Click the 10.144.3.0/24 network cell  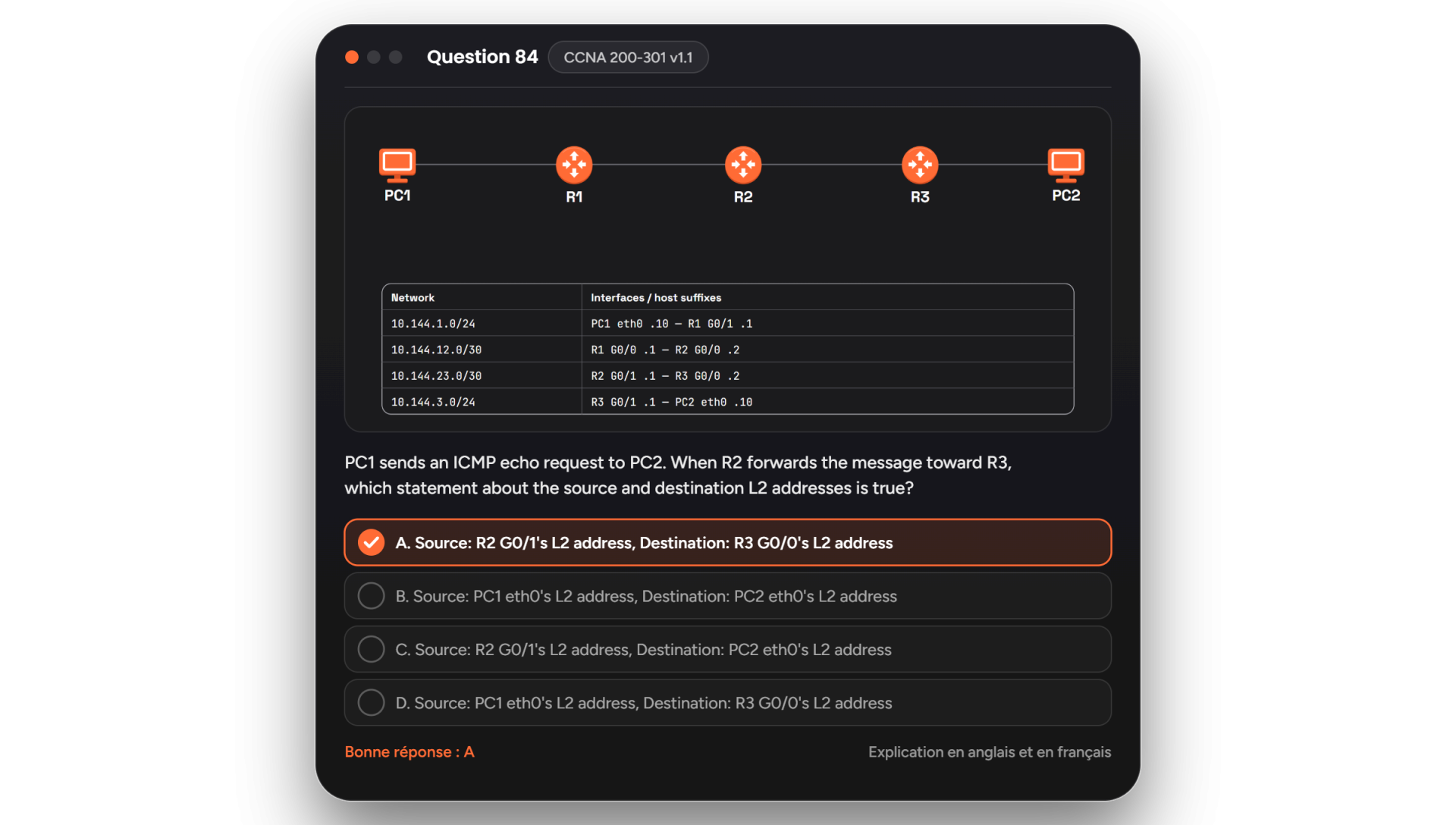pos(482,402)
